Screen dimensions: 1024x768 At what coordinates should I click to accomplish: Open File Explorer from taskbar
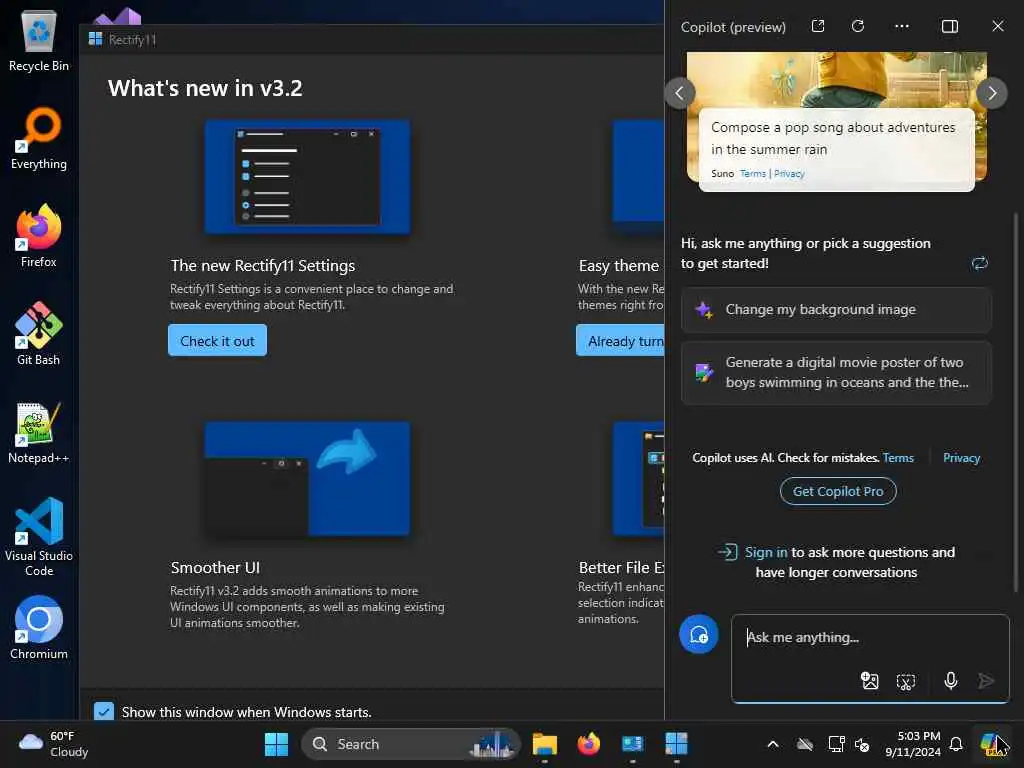click(x=545, y=744)
